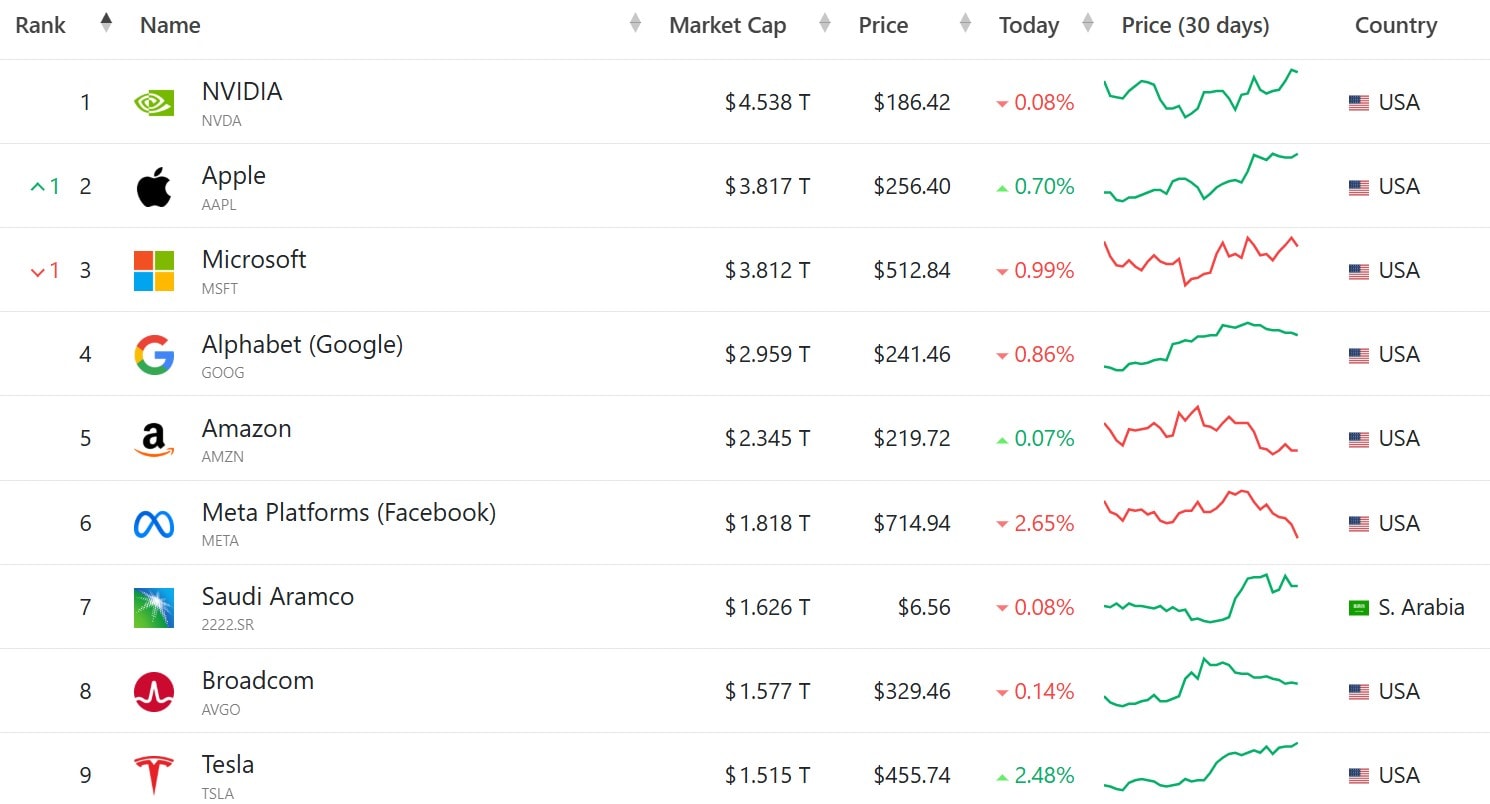Open the Tesla company name link
1490x804 pixels.
pyautogui.click(x=228, y=765)
